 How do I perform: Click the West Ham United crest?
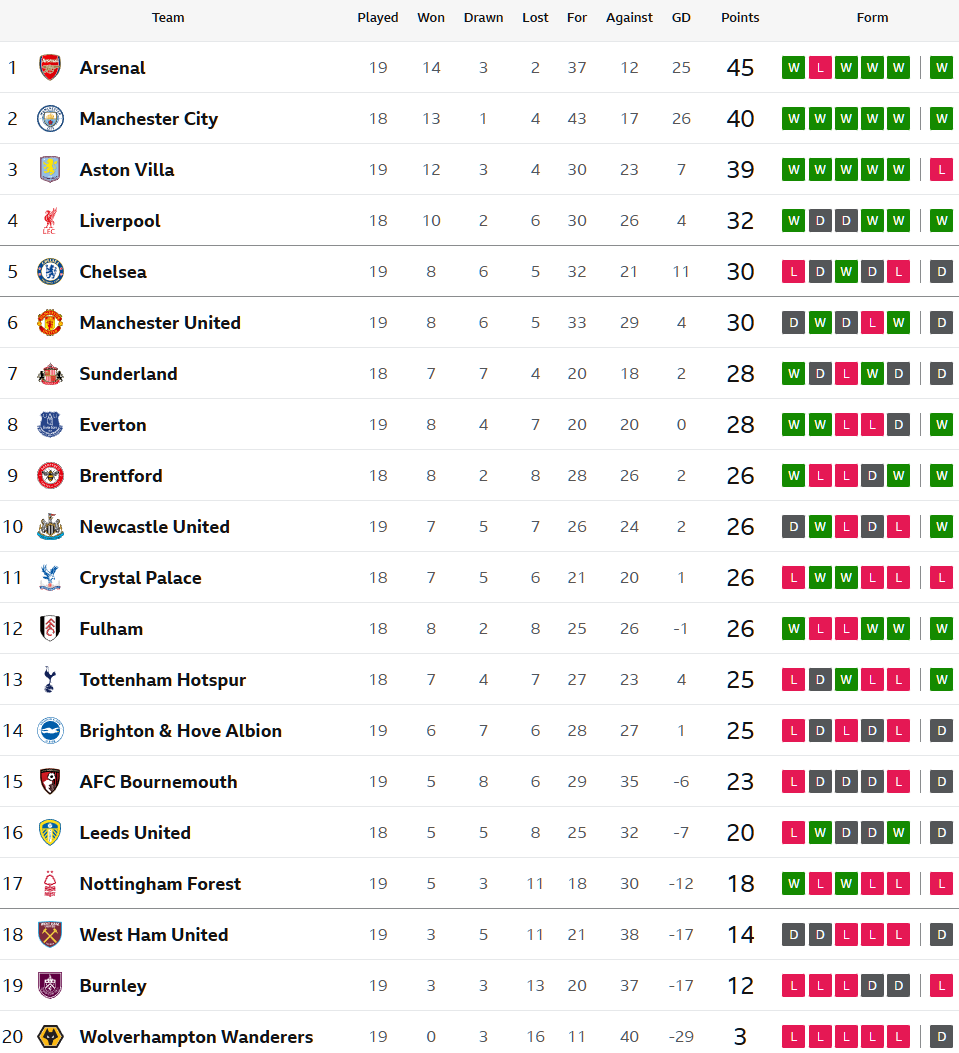click(50, 935)
